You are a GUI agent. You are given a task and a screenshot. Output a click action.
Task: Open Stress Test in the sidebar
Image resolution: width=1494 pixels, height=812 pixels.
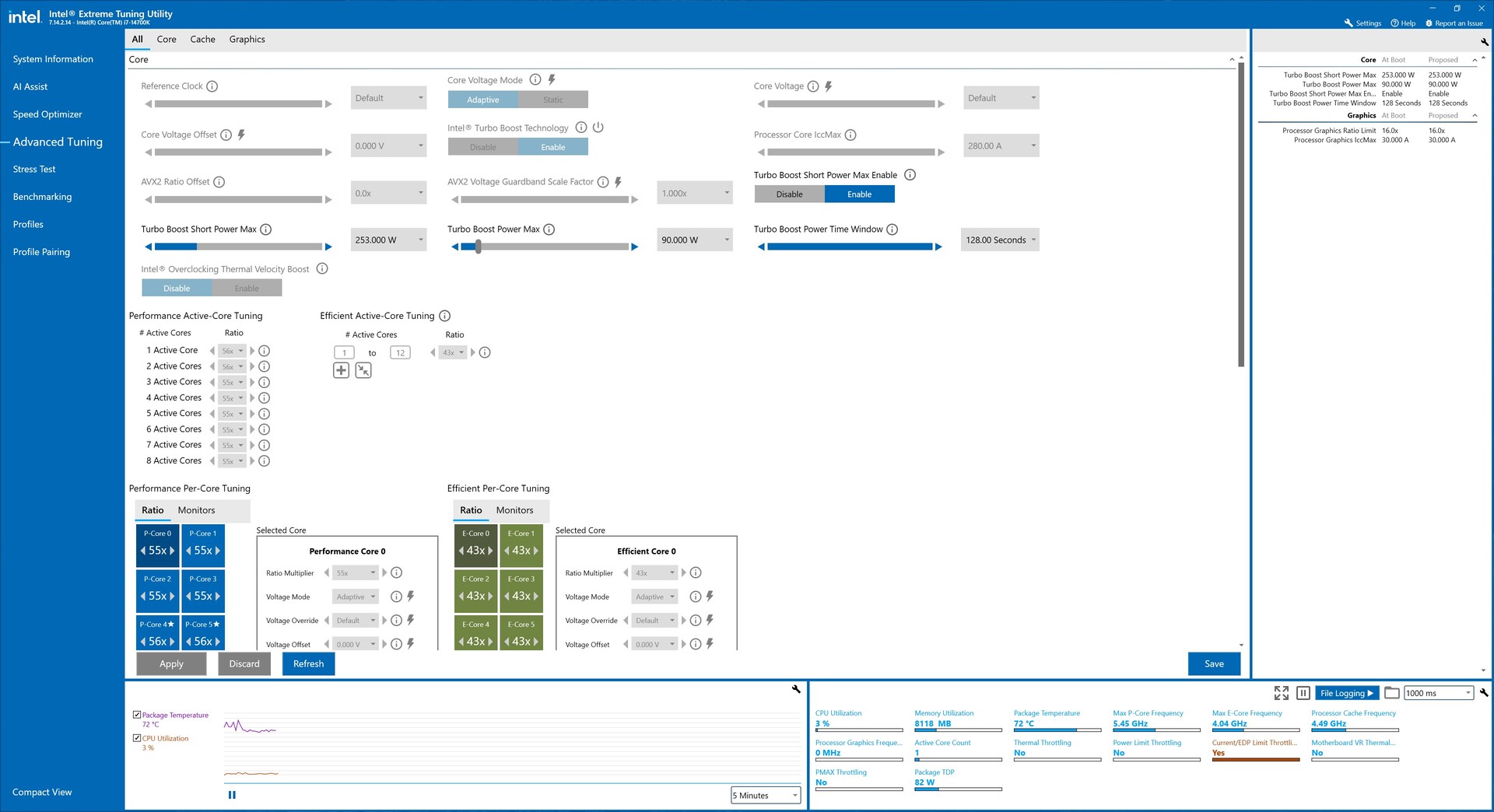[34, 170]
